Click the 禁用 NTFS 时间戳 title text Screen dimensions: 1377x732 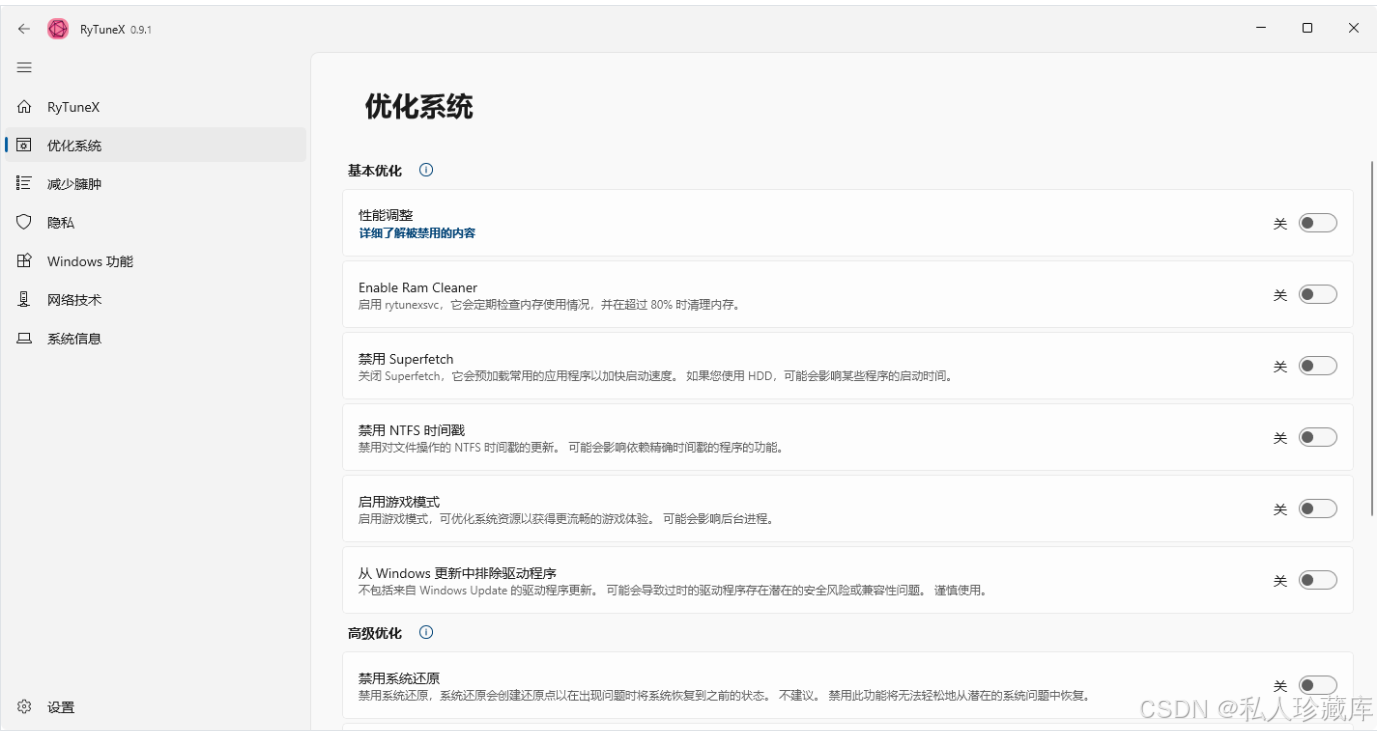click(412, 430)
